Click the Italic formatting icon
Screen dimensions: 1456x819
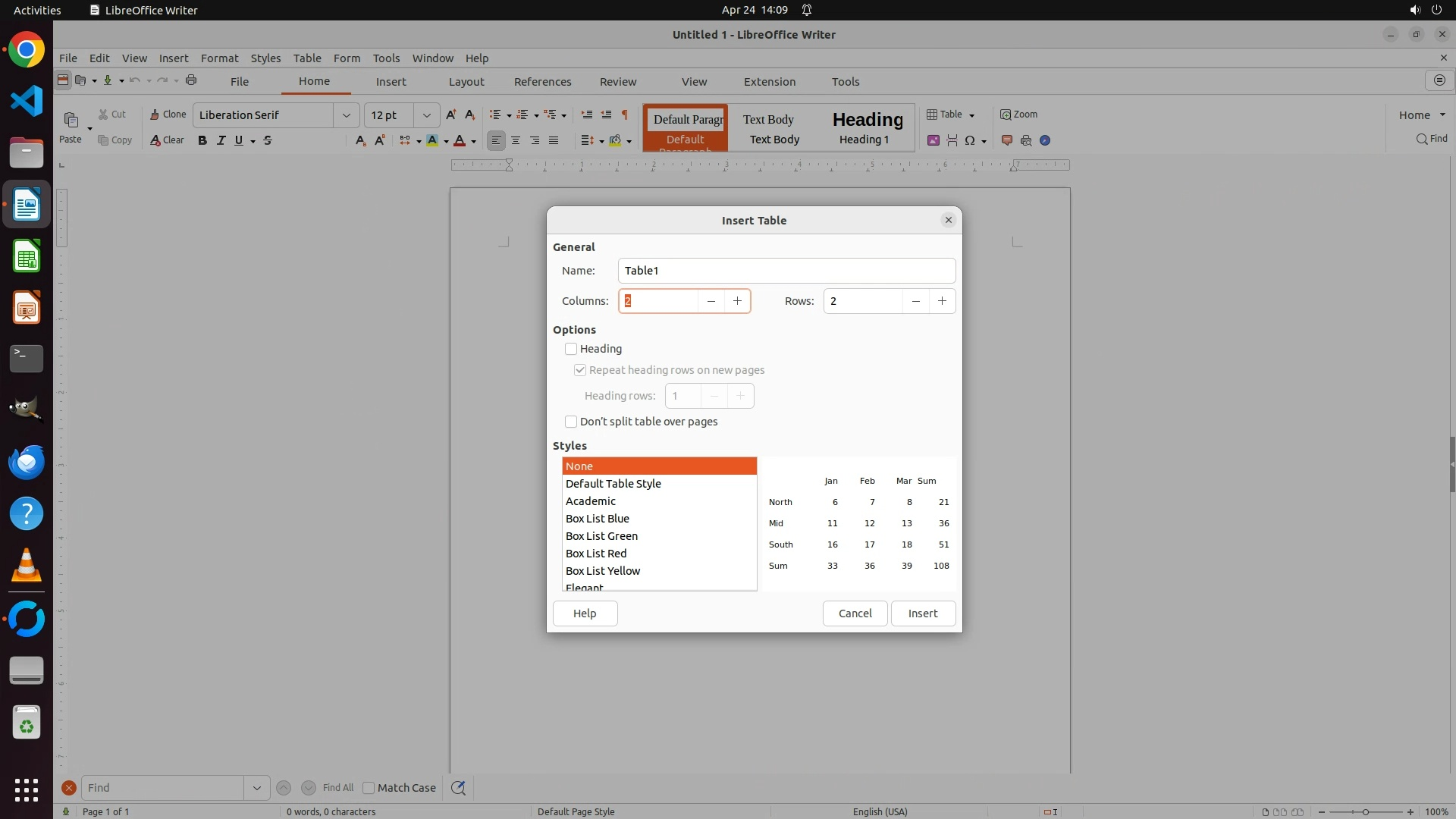tap(221, 140)
